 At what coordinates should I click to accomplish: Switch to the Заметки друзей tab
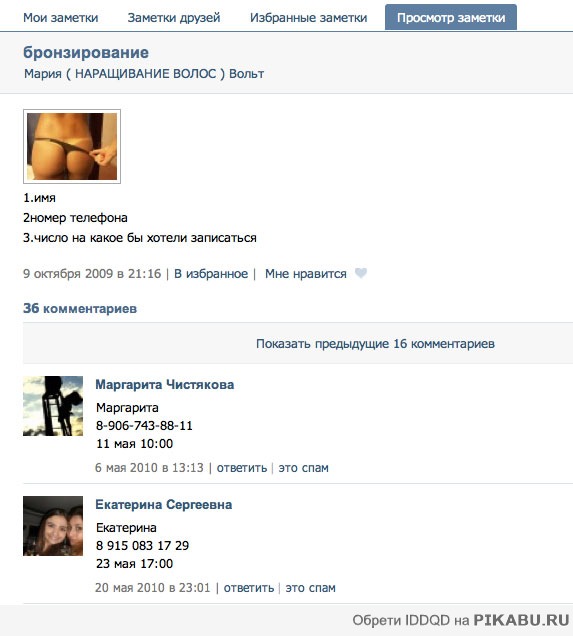tap(174, 17)
